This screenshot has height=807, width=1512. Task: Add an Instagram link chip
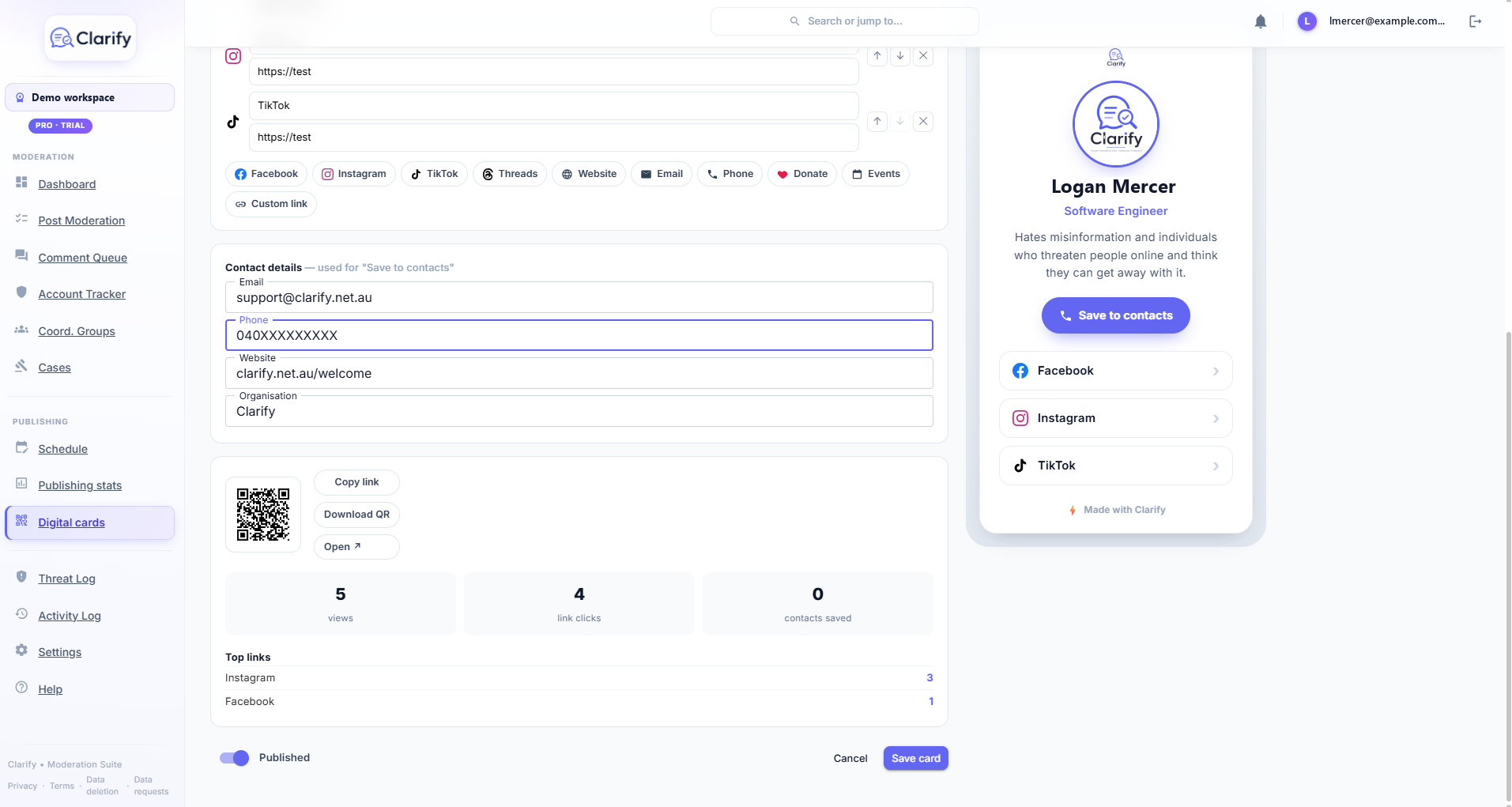tap(354, 174)
